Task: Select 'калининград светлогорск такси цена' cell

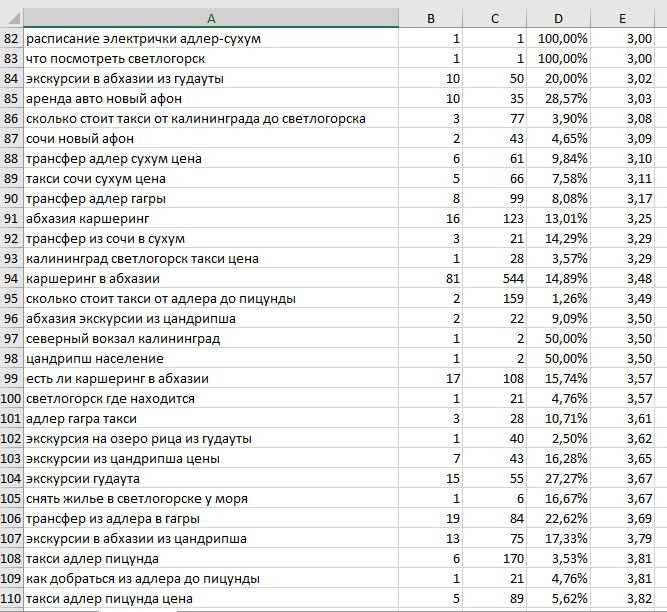Action: [211, 258]
